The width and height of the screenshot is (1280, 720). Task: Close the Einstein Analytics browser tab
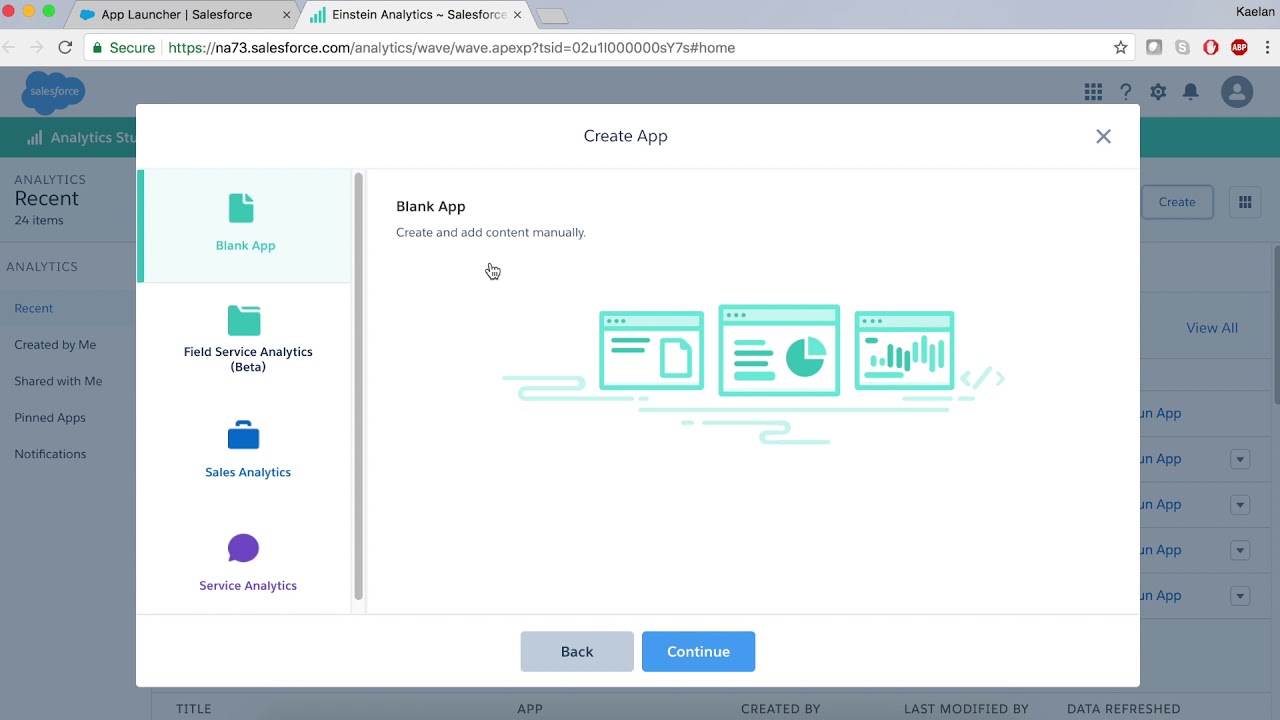point(517,15)
